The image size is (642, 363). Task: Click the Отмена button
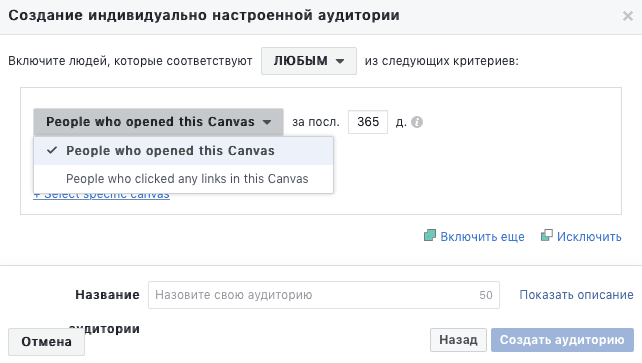point(46,342)
